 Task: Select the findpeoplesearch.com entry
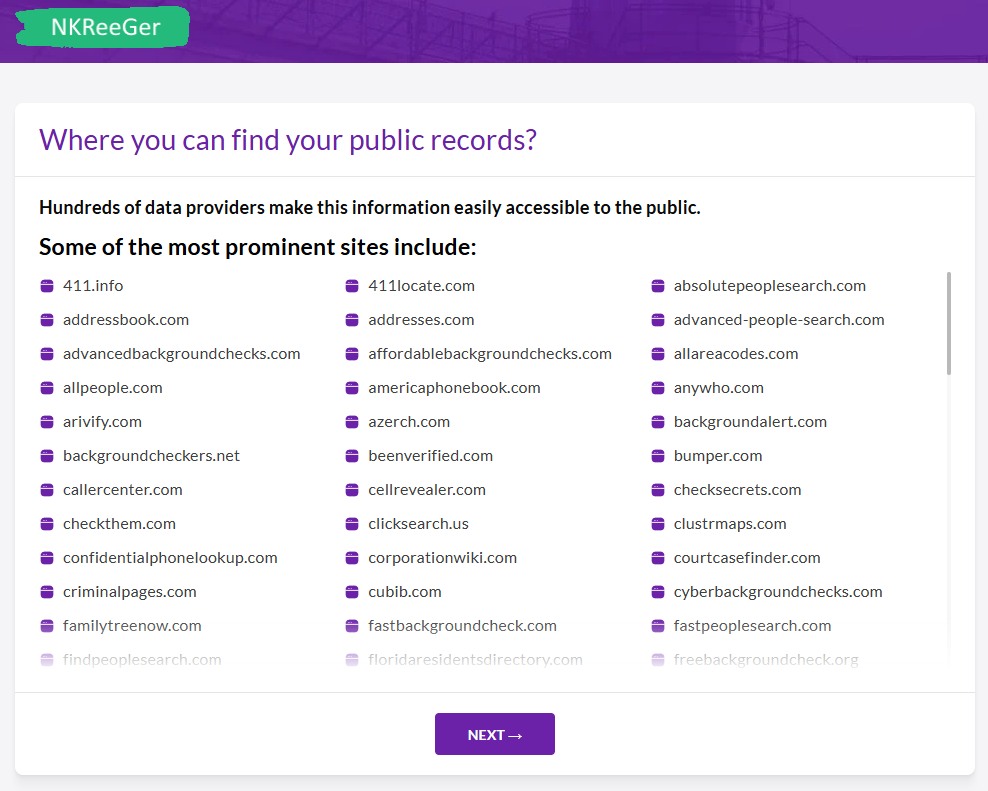[131, 660]
